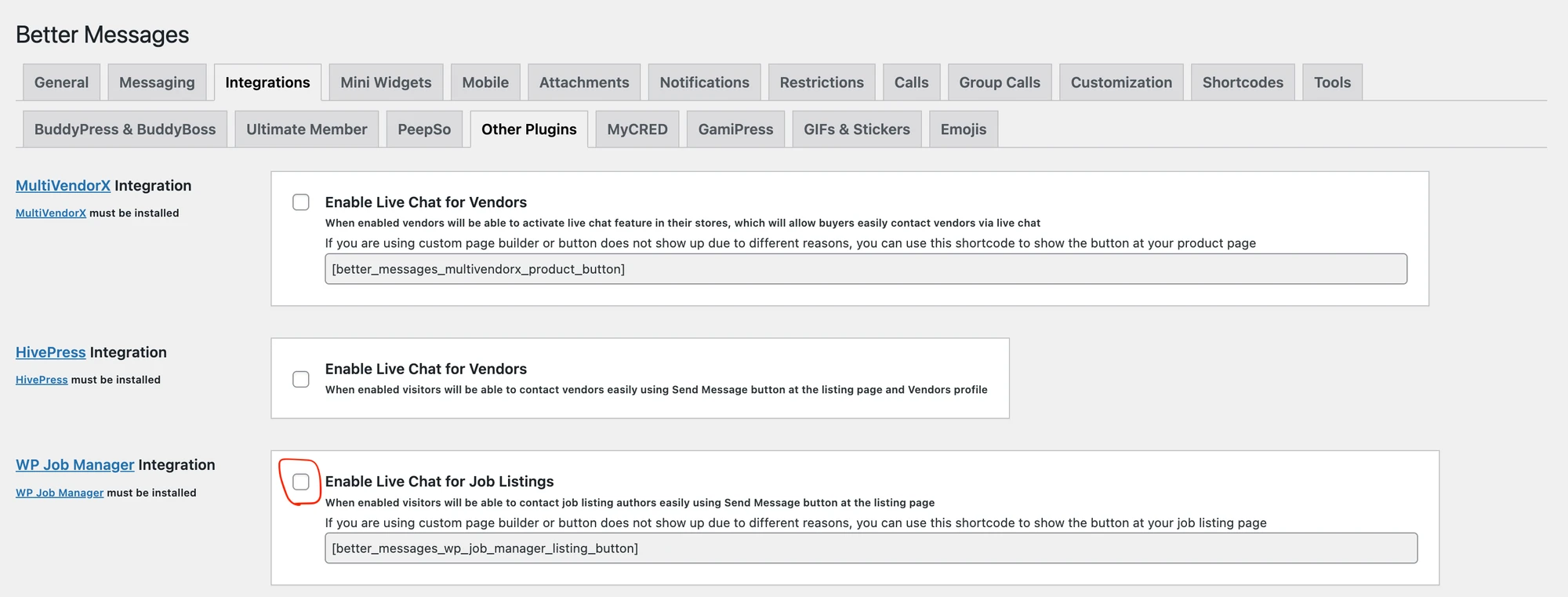
Task: Open the Shortcodes tab
Action: tap(1243, 82)
